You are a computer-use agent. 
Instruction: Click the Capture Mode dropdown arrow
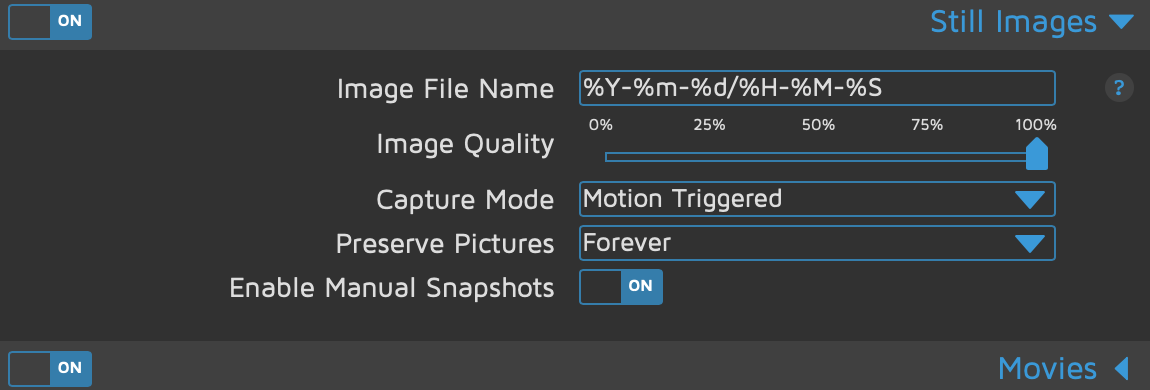[x=1030, y=199]
